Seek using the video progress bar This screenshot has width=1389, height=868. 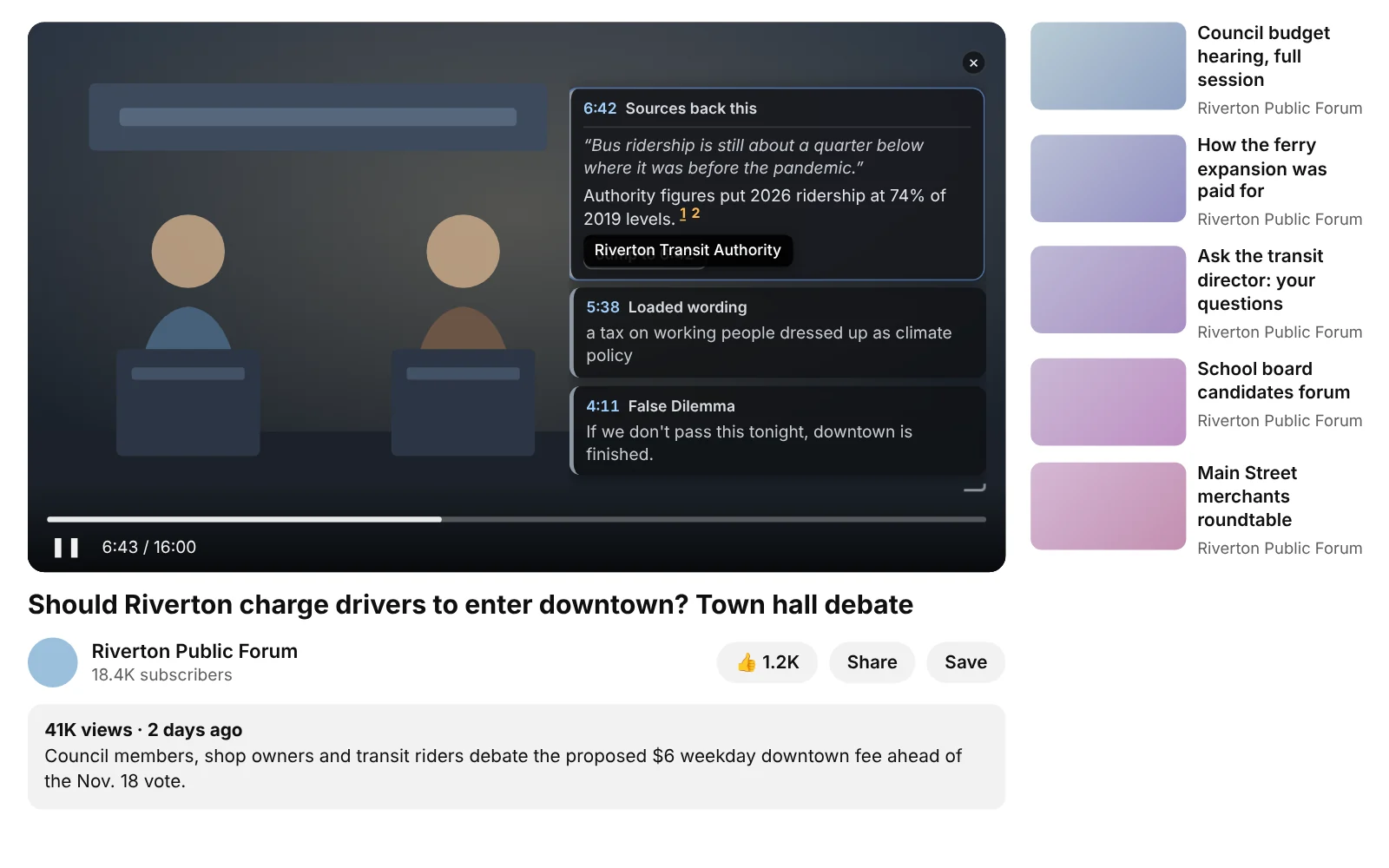[517, 519]
